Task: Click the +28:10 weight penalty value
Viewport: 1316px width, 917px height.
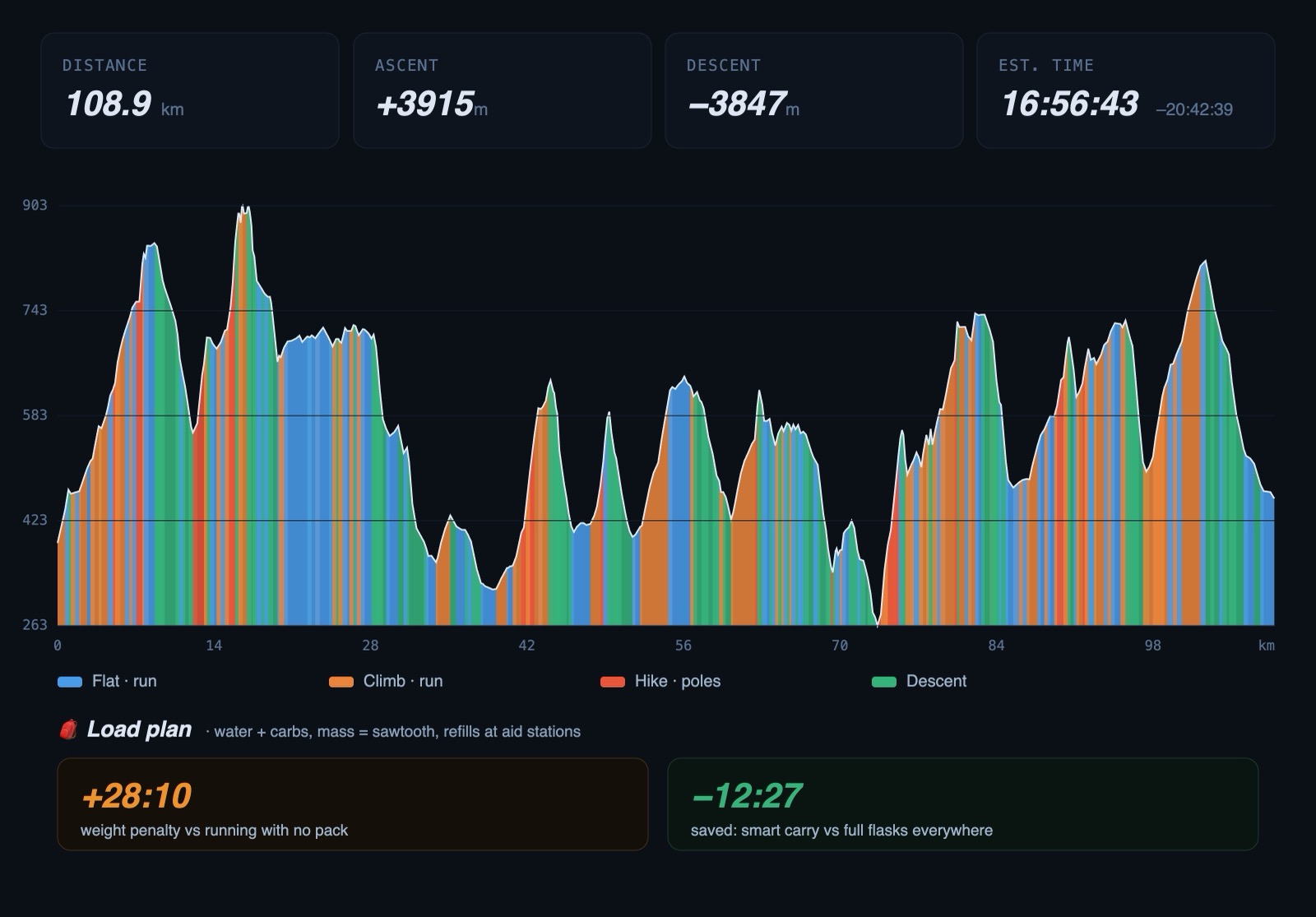Action: pos(137,795)
